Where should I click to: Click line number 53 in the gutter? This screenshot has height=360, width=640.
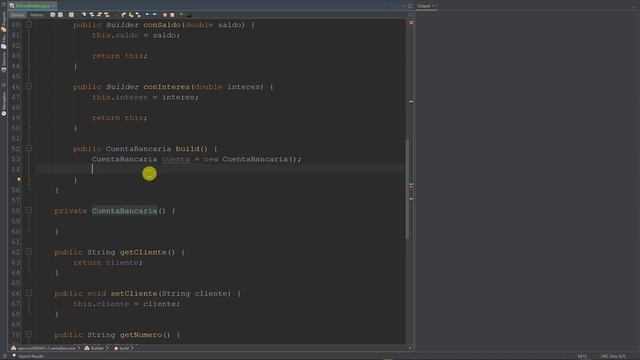(x=15, y=159)
